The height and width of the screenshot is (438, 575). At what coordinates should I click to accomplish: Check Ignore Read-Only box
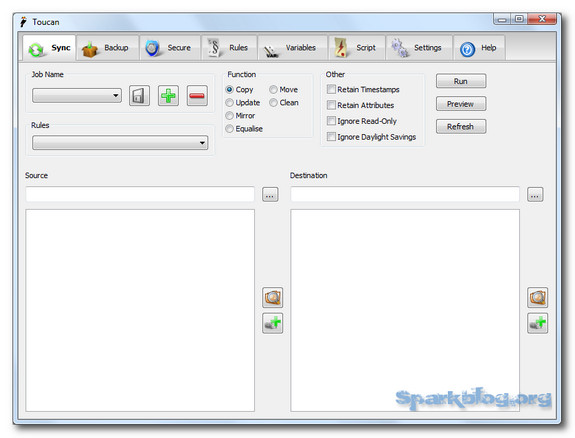331,121
